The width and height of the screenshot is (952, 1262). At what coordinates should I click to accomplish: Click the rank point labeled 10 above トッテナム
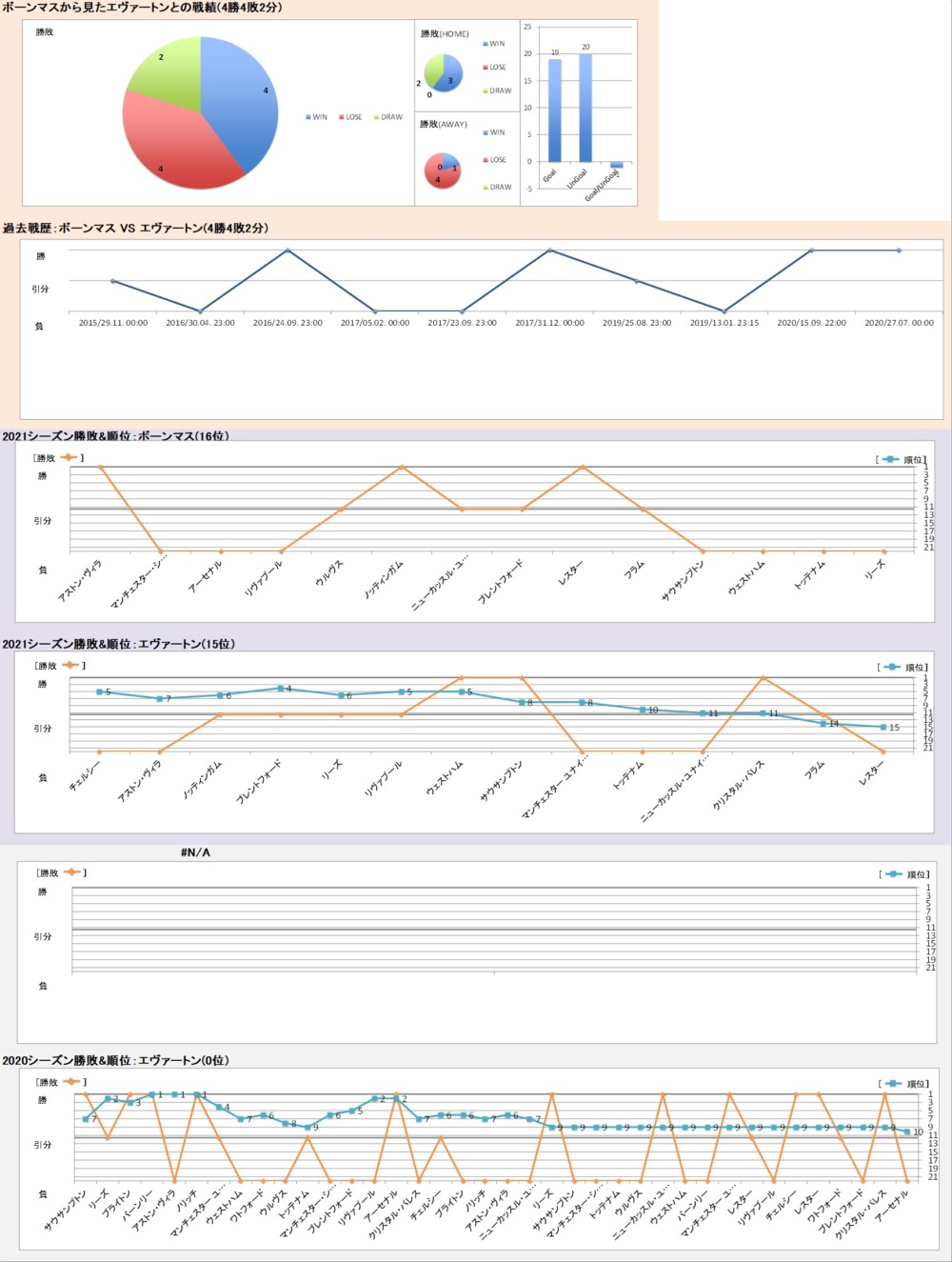click(643, 710)
